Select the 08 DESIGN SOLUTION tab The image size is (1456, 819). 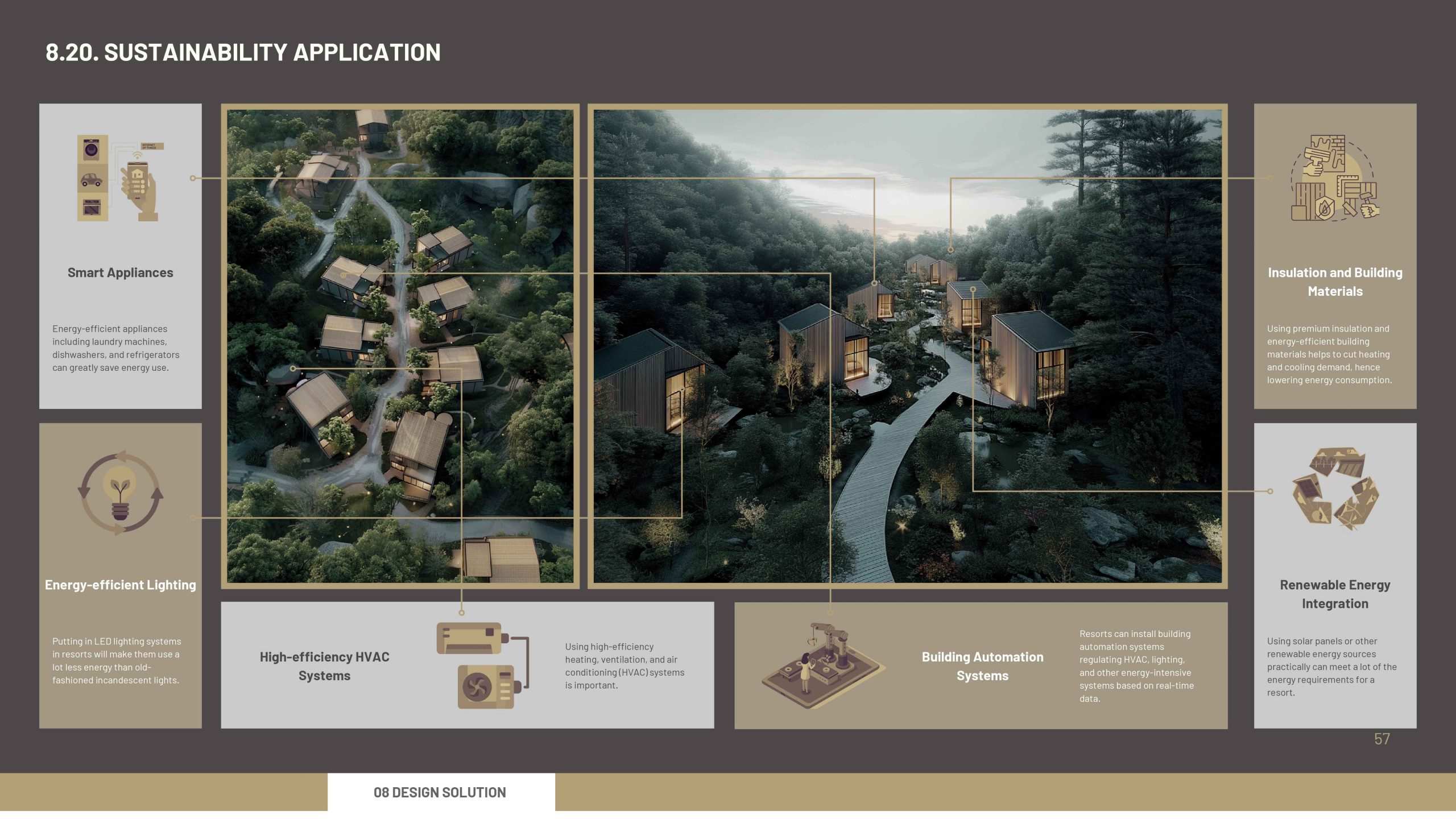click(440, 792)
